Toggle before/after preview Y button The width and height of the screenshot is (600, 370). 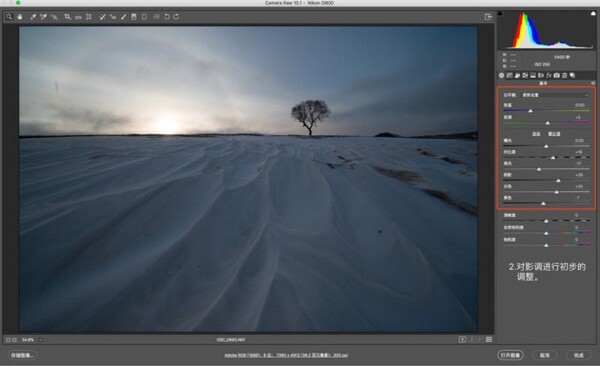(462, 339)
